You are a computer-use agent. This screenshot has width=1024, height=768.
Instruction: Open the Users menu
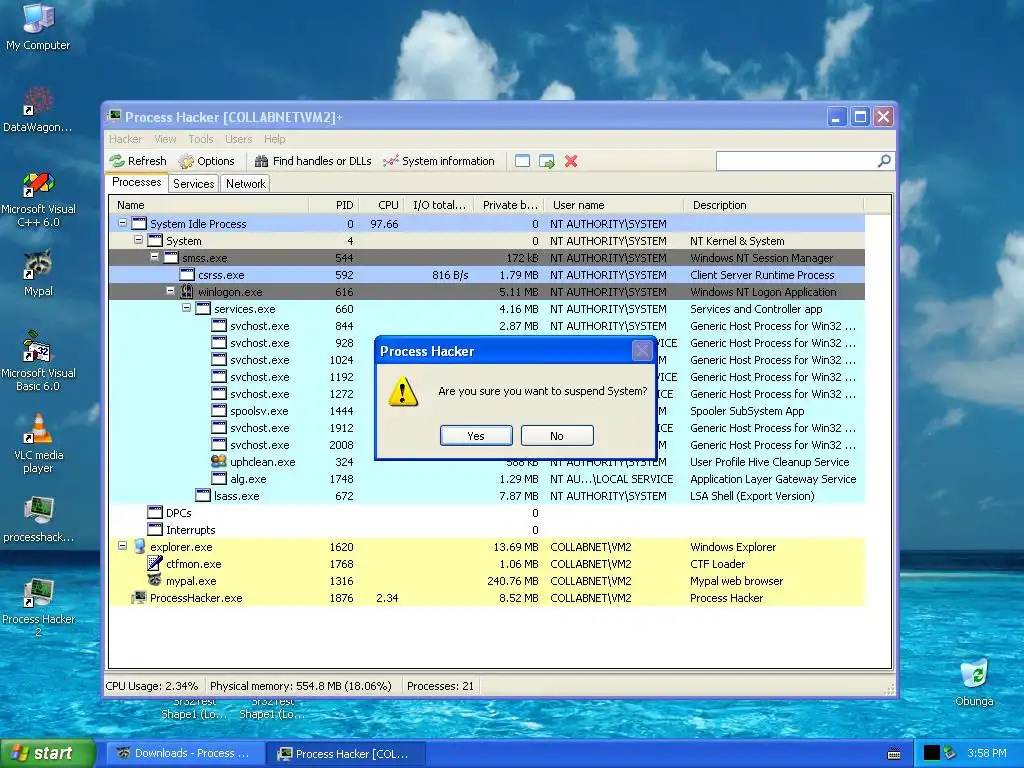click(238, 139)
